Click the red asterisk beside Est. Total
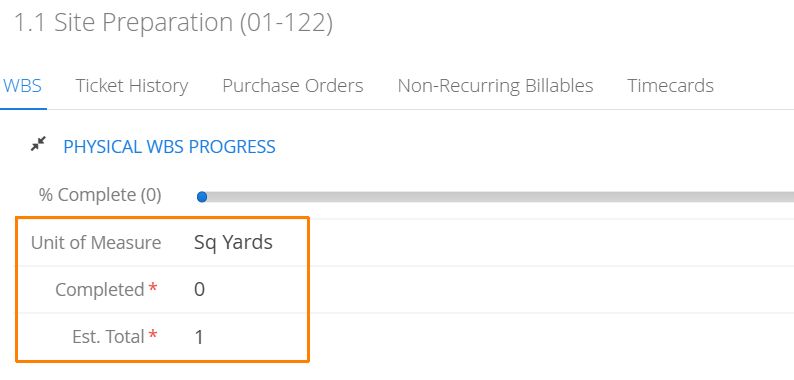The image size is (794, 380). tap(152, 334)
